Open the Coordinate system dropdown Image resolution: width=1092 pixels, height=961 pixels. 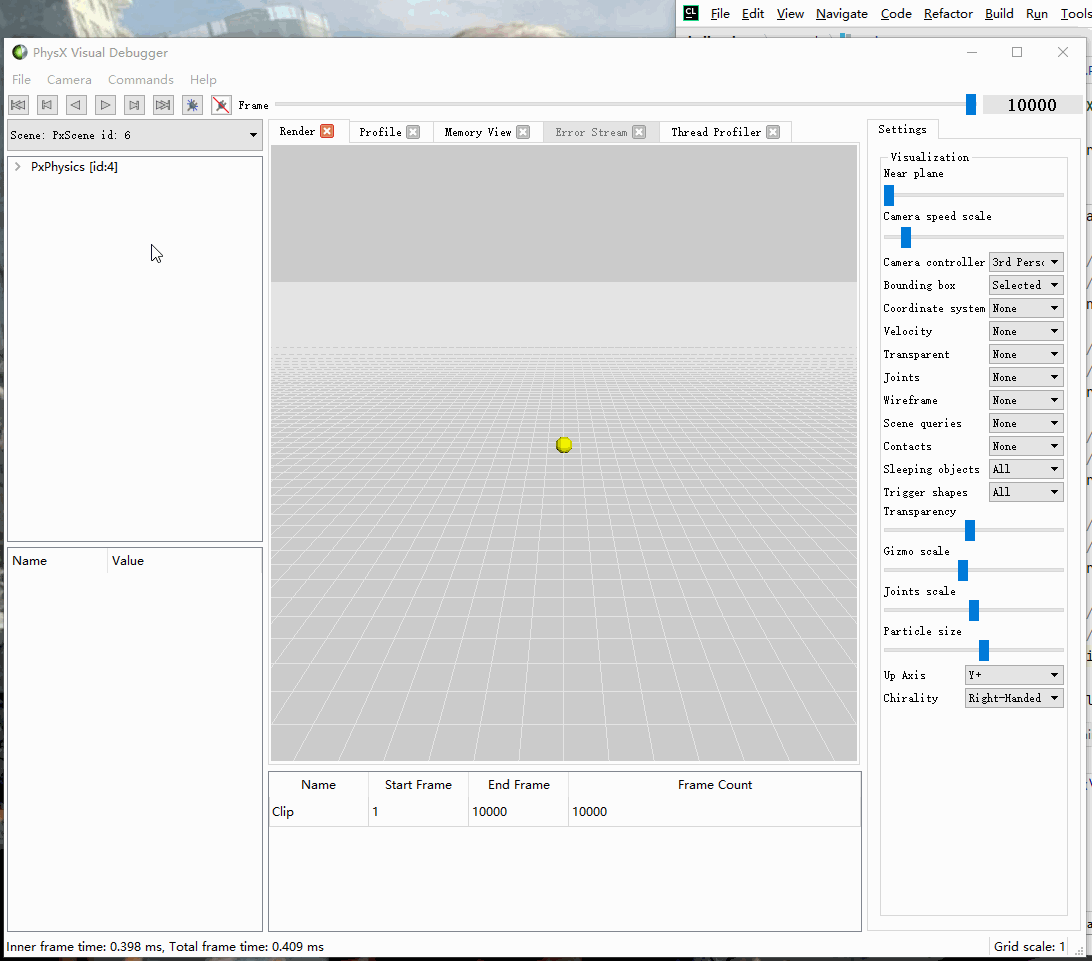[x=1026, y=308]
